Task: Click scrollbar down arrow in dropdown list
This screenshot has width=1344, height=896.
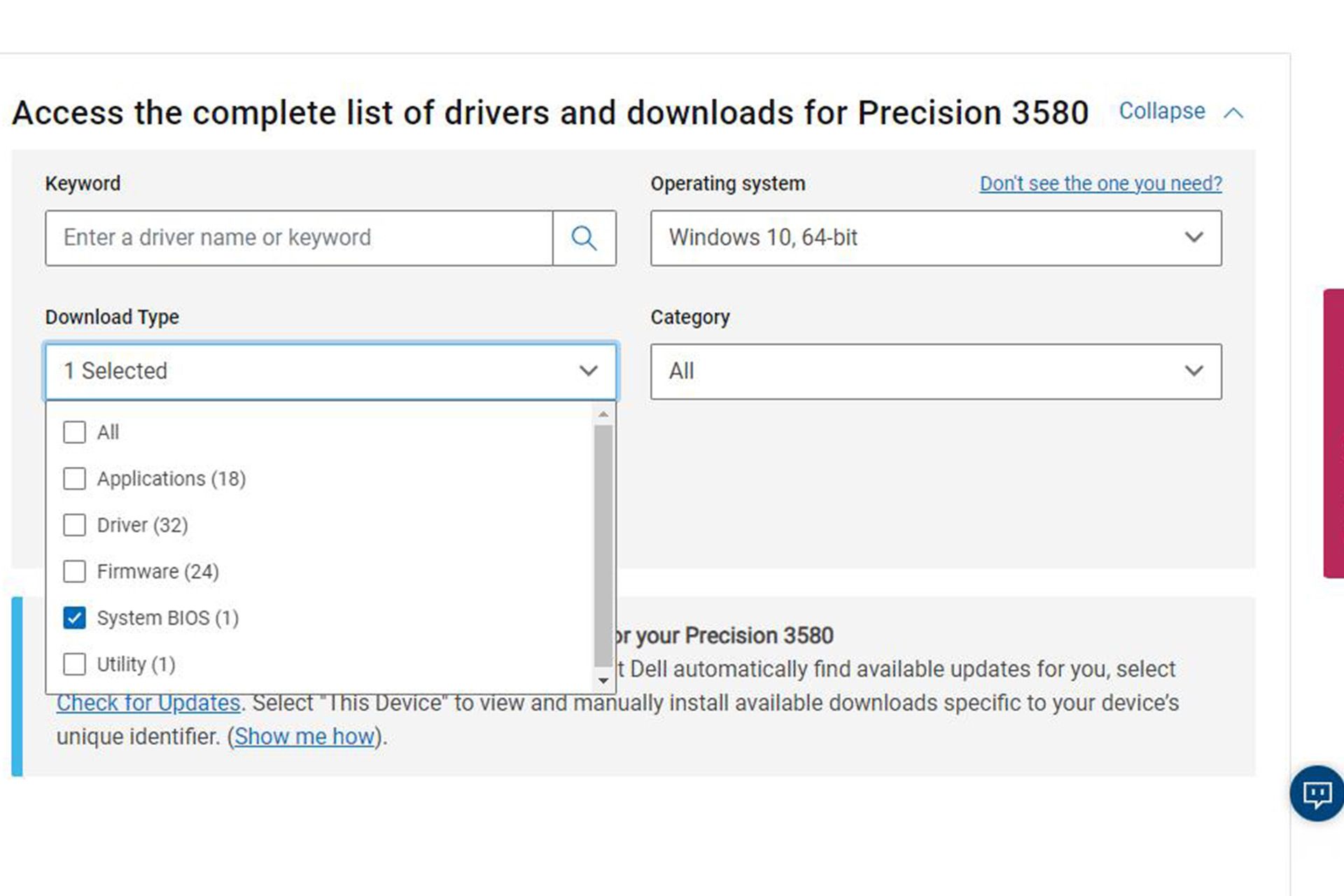Action: coord(603,680)
